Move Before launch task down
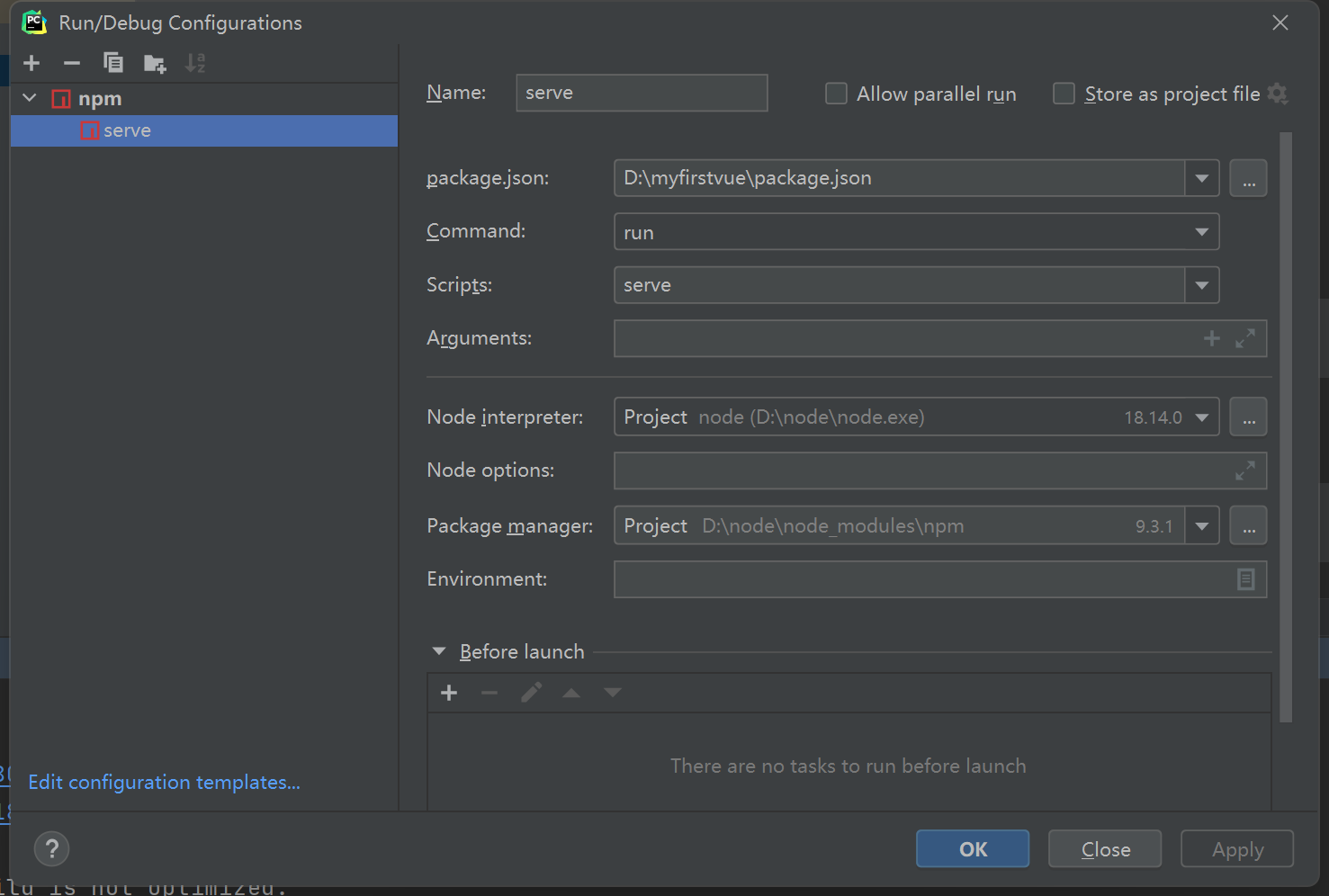The width and height of the screenshot is (1329, 896). pos(613,693)
